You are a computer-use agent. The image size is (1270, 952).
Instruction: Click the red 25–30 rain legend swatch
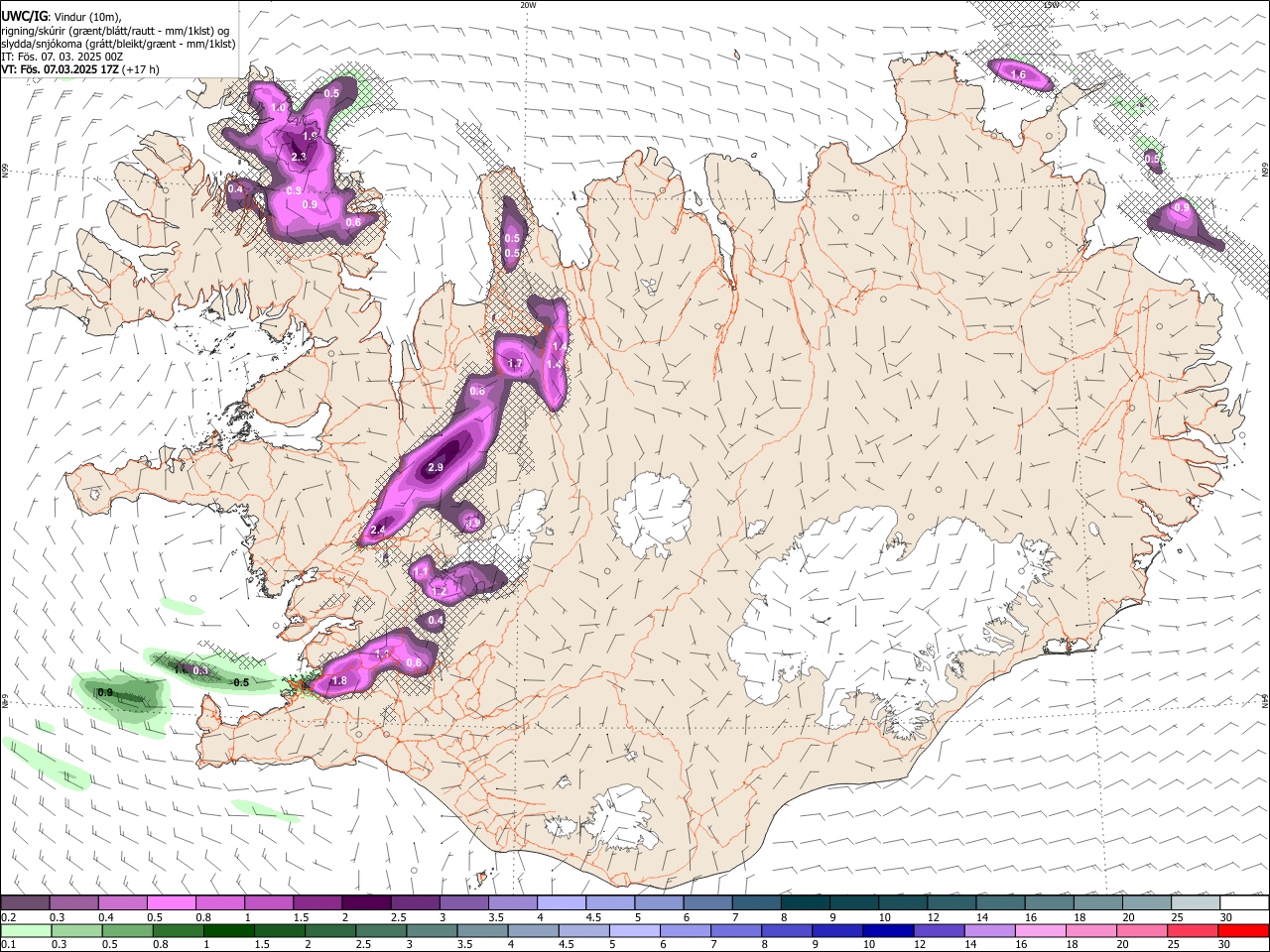[1193, 930]
